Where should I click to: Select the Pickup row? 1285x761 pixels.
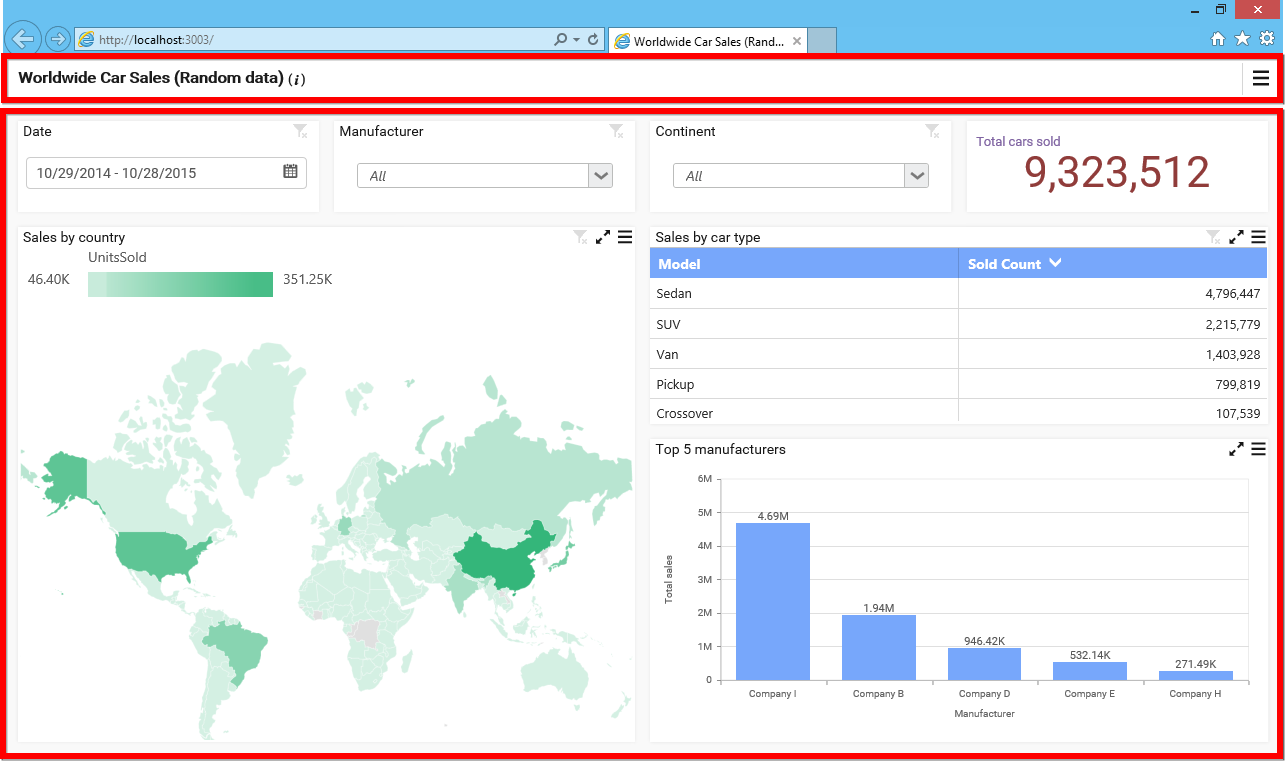click(958, 384)
